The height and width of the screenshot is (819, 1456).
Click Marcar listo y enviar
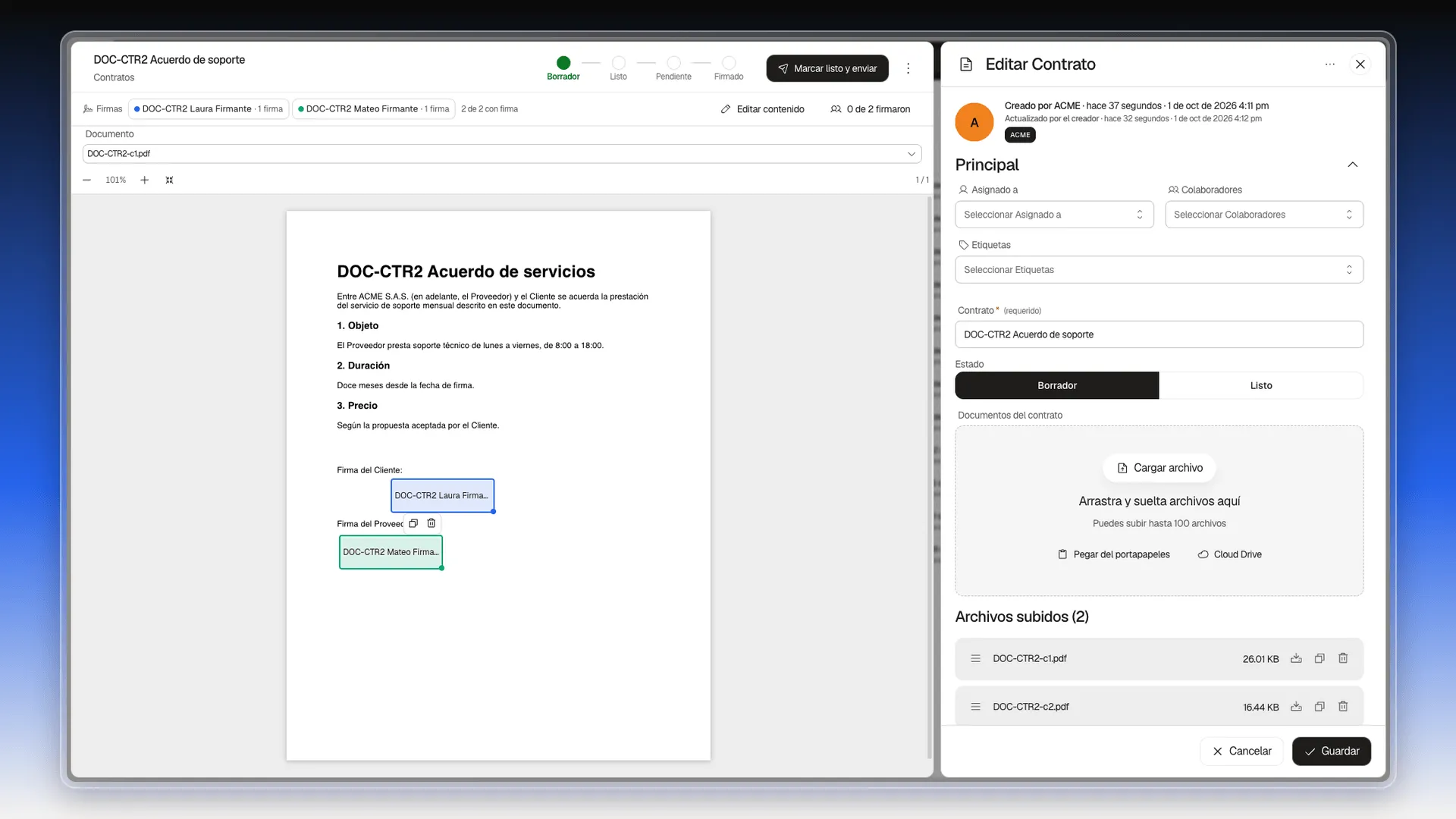click(x=827, y=68)
